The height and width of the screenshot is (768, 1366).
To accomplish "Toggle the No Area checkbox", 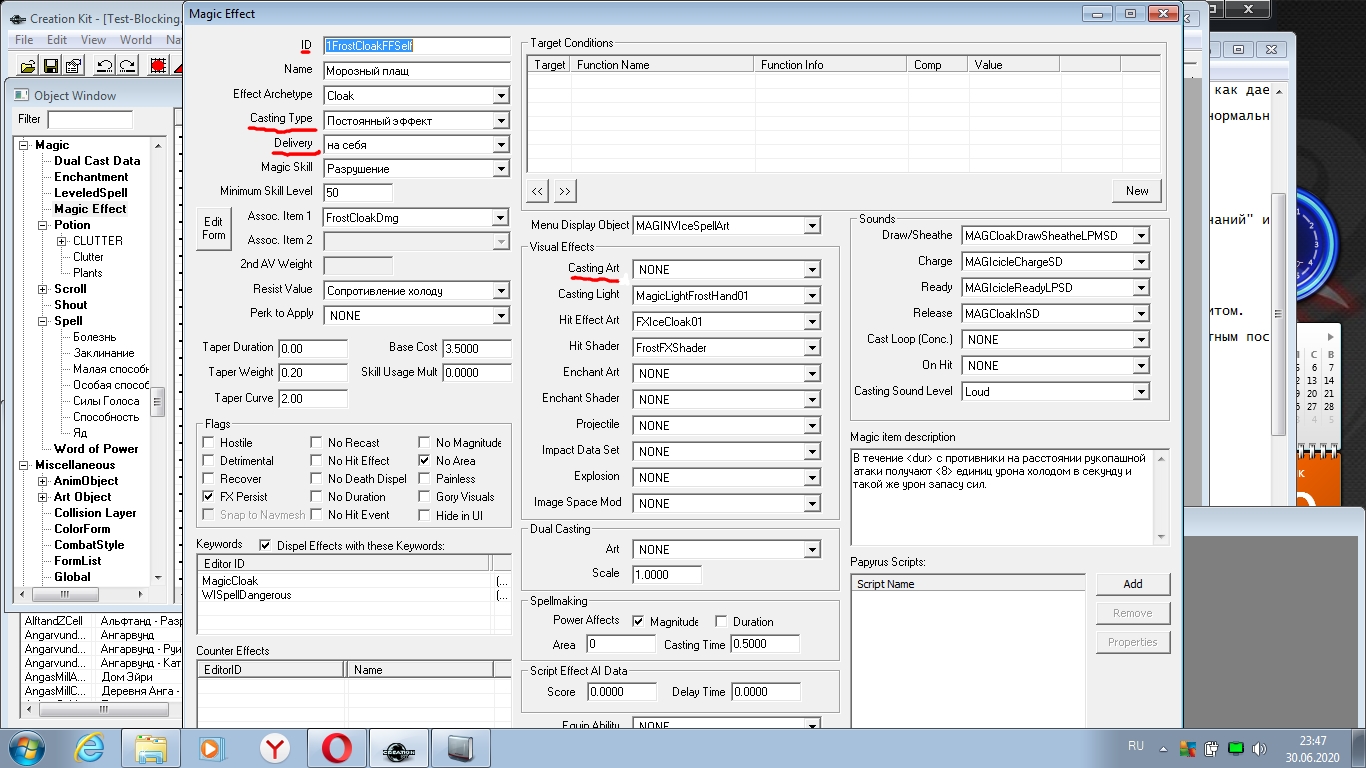I will [x=424, y=461].
